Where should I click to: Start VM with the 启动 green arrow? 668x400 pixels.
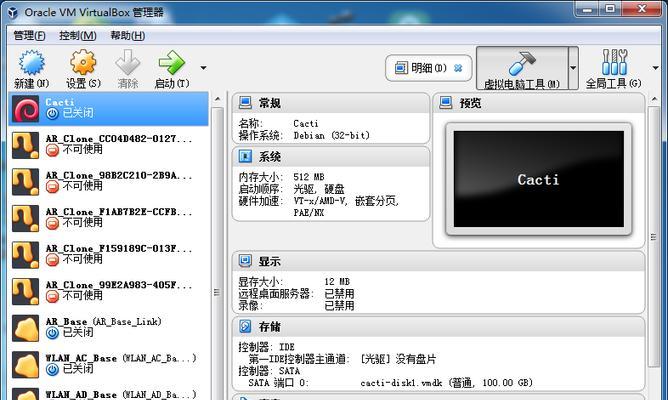pyautogui.click(x=172, y=63)
